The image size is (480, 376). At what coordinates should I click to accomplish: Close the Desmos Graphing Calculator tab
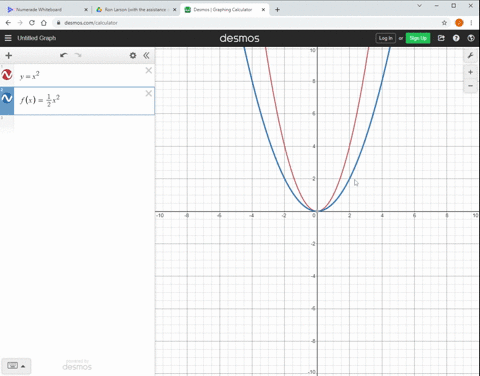(263, 10)
